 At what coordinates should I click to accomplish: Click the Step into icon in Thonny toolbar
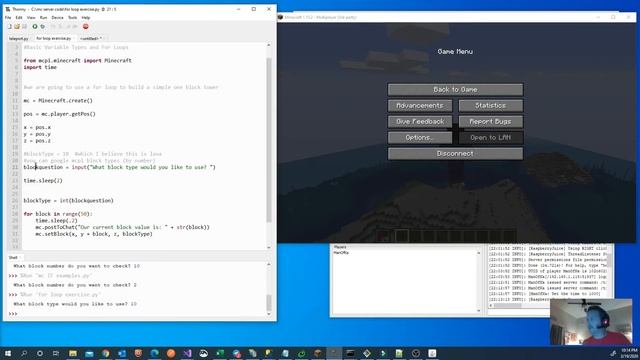(60, 27)
